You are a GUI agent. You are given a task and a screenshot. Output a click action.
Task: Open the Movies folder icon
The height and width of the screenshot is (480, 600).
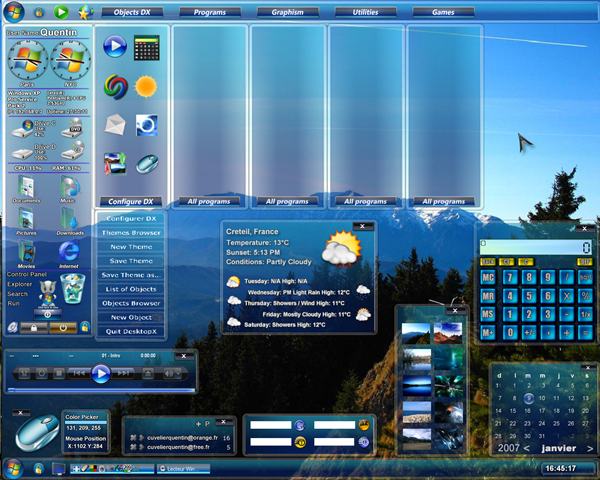coord(26,252)
